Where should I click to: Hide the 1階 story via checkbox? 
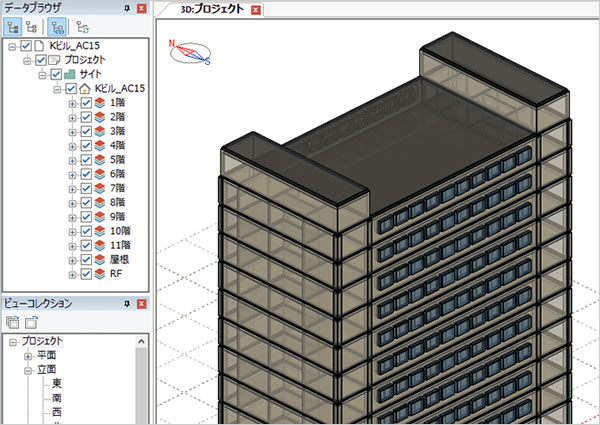(x=86, y=103)
